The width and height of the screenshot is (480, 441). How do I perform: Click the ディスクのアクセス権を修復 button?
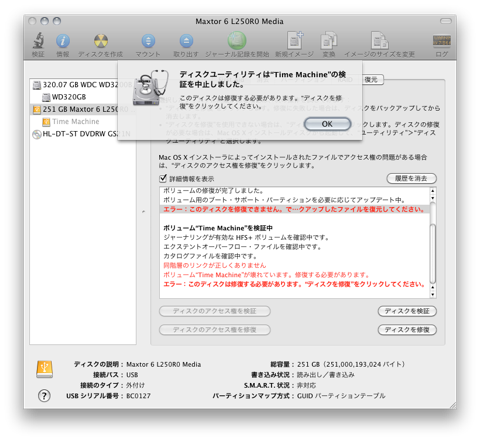click(215, 330)
